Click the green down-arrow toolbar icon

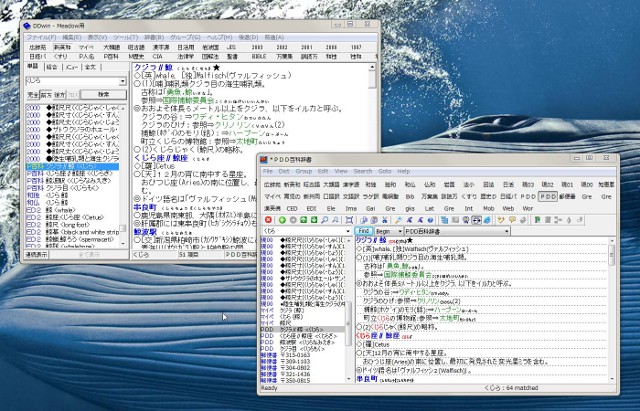pyautogui.click(x=313, y=220)
